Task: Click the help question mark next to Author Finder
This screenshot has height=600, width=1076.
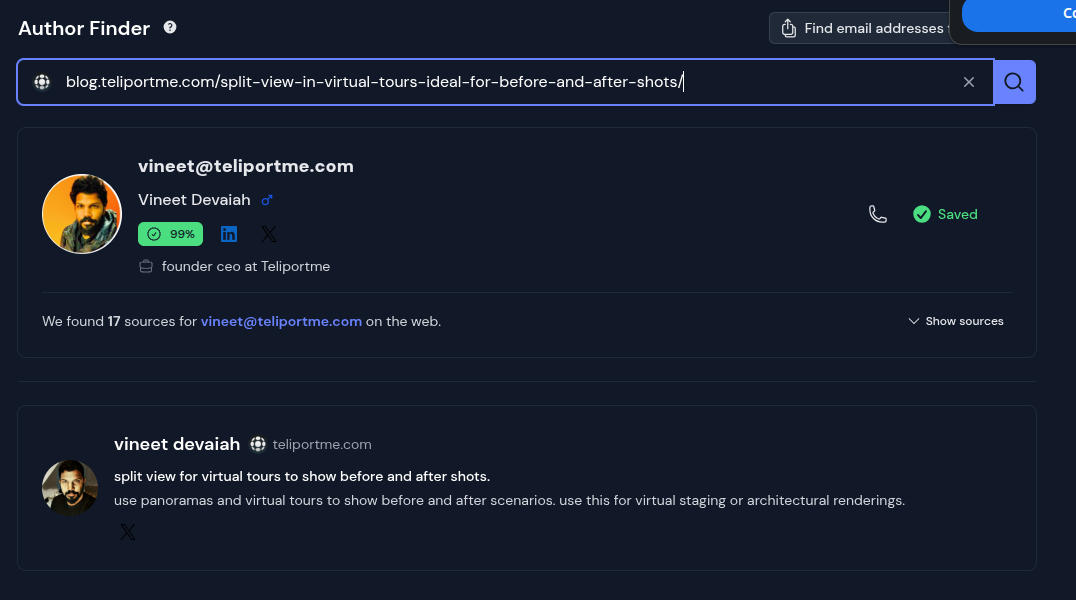Action: 169,27
